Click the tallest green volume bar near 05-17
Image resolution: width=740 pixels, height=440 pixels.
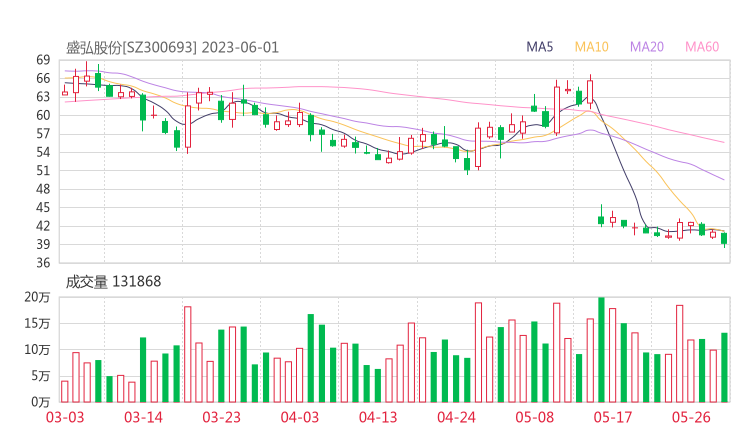point(601,350)
